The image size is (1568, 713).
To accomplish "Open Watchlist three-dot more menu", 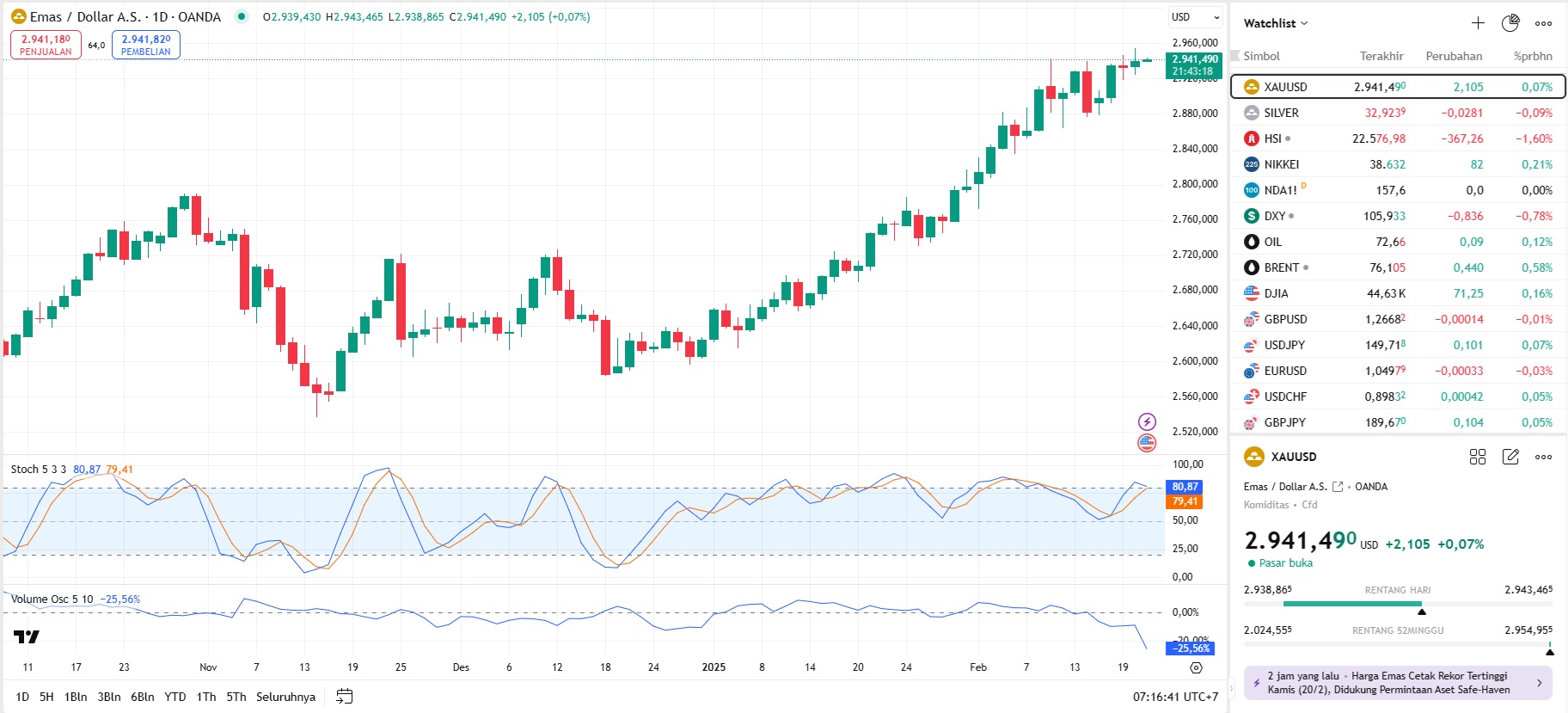I will click(1543, 23).
